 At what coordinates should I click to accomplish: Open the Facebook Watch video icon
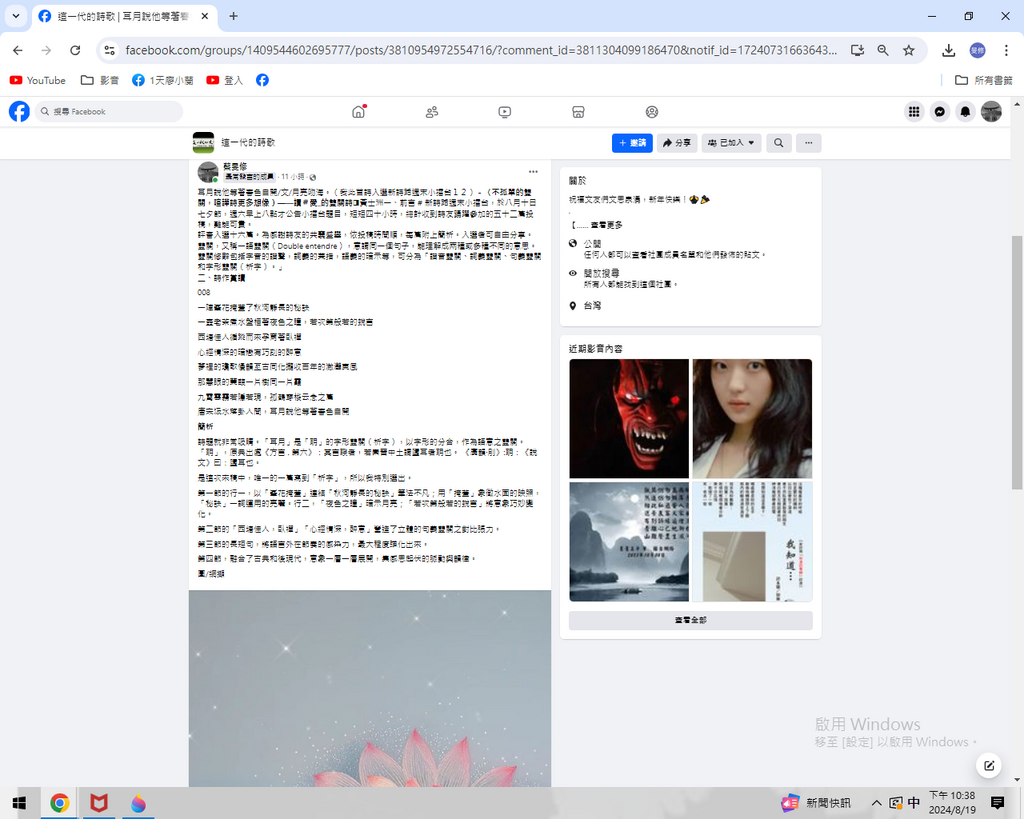click(x=505, y=112)
